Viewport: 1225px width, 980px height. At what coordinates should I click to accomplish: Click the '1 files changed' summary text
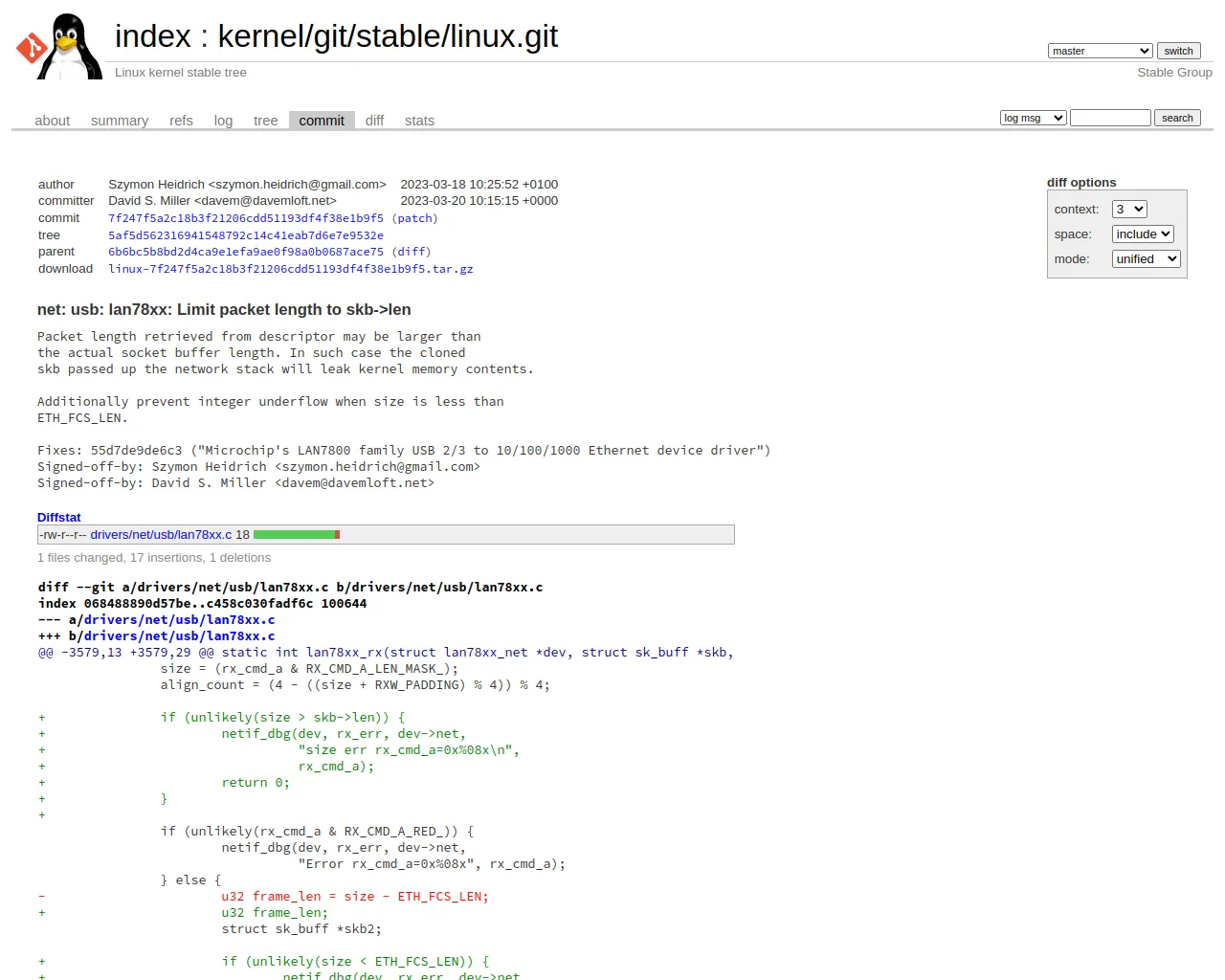tap(154, 558)
